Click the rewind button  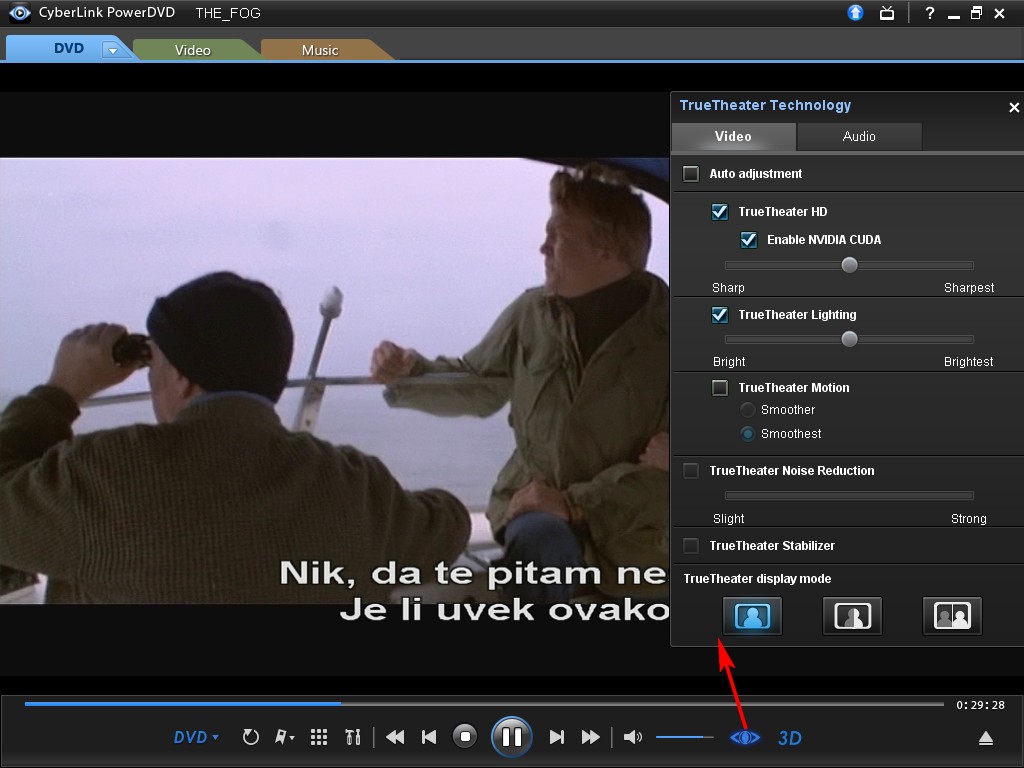(395, 737)
